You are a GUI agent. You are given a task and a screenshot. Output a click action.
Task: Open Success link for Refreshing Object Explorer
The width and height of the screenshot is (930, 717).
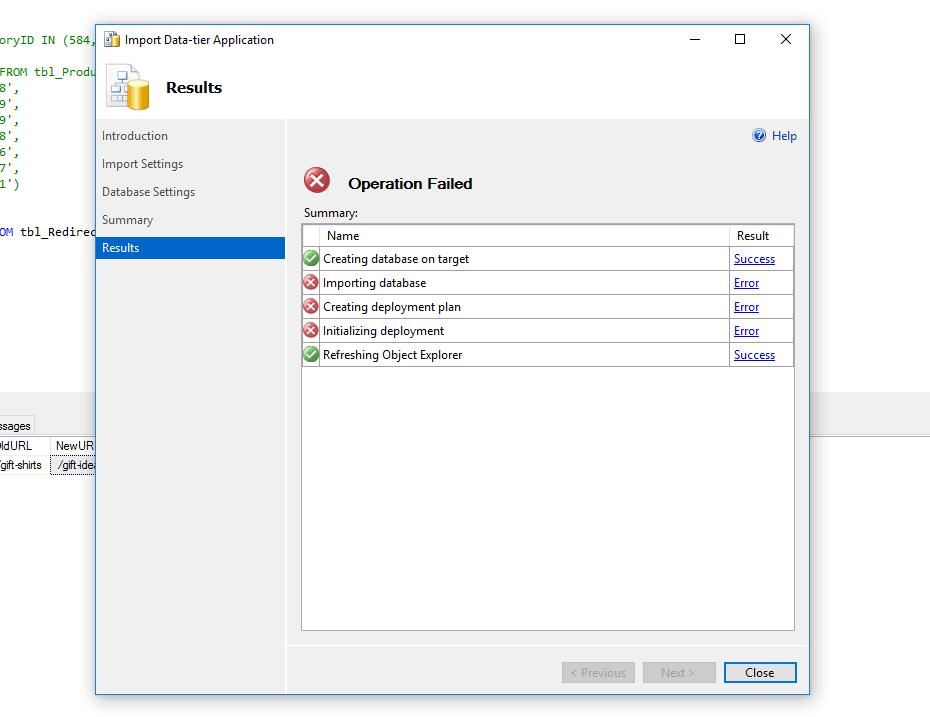click(x=754, y=355)
